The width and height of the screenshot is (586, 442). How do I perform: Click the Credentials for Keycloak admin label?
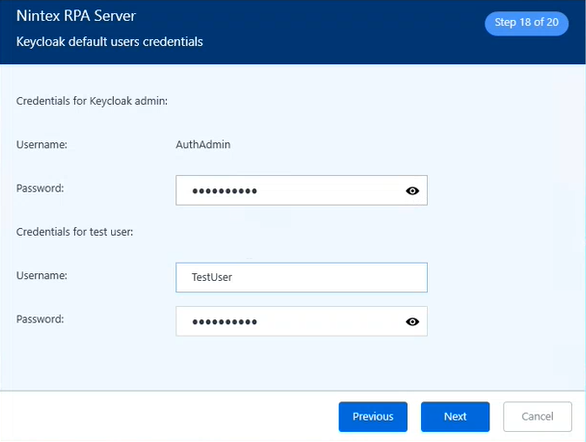coord(92,101)
